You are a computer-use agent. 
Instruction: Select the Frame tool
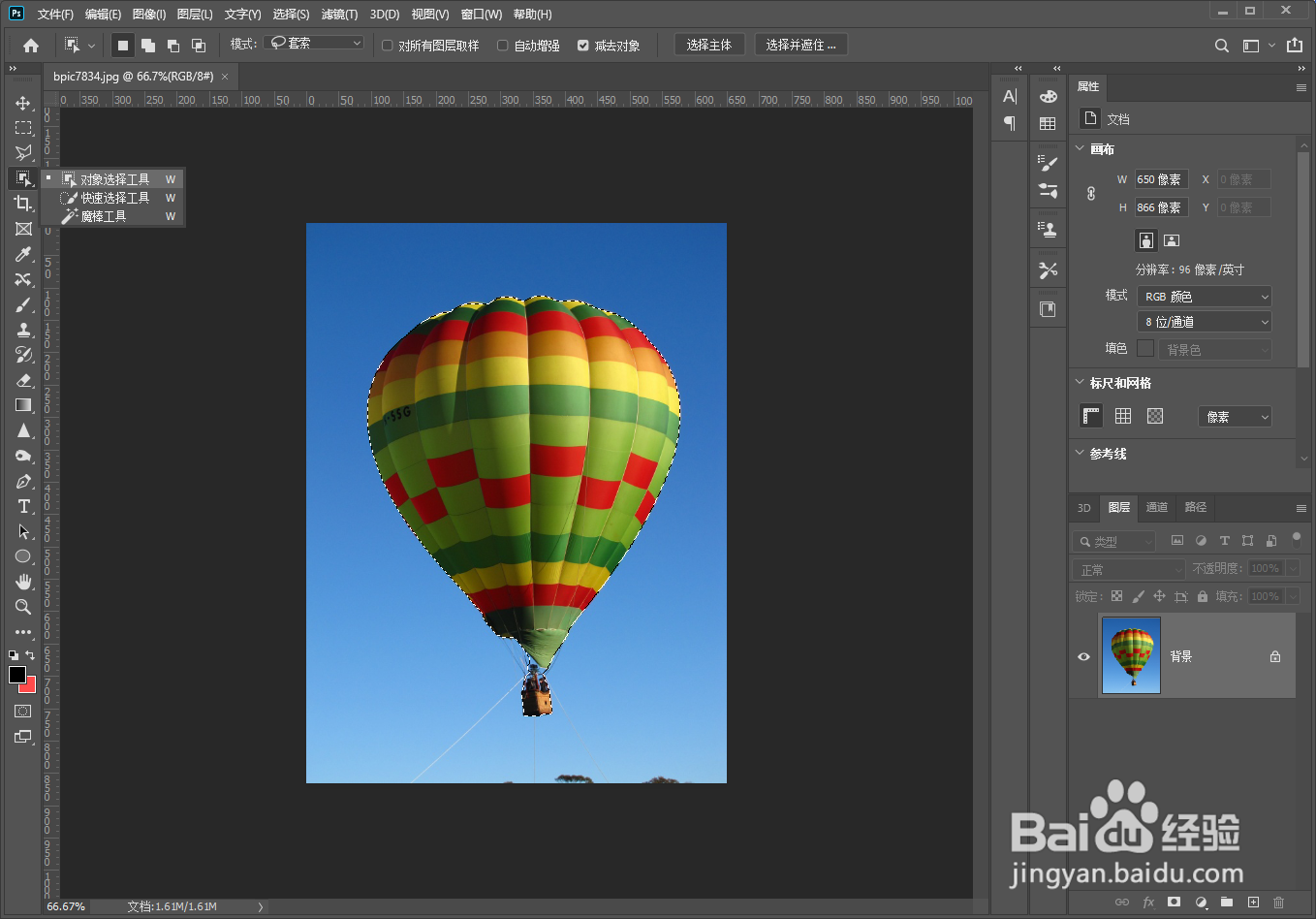tap(23, 229)
